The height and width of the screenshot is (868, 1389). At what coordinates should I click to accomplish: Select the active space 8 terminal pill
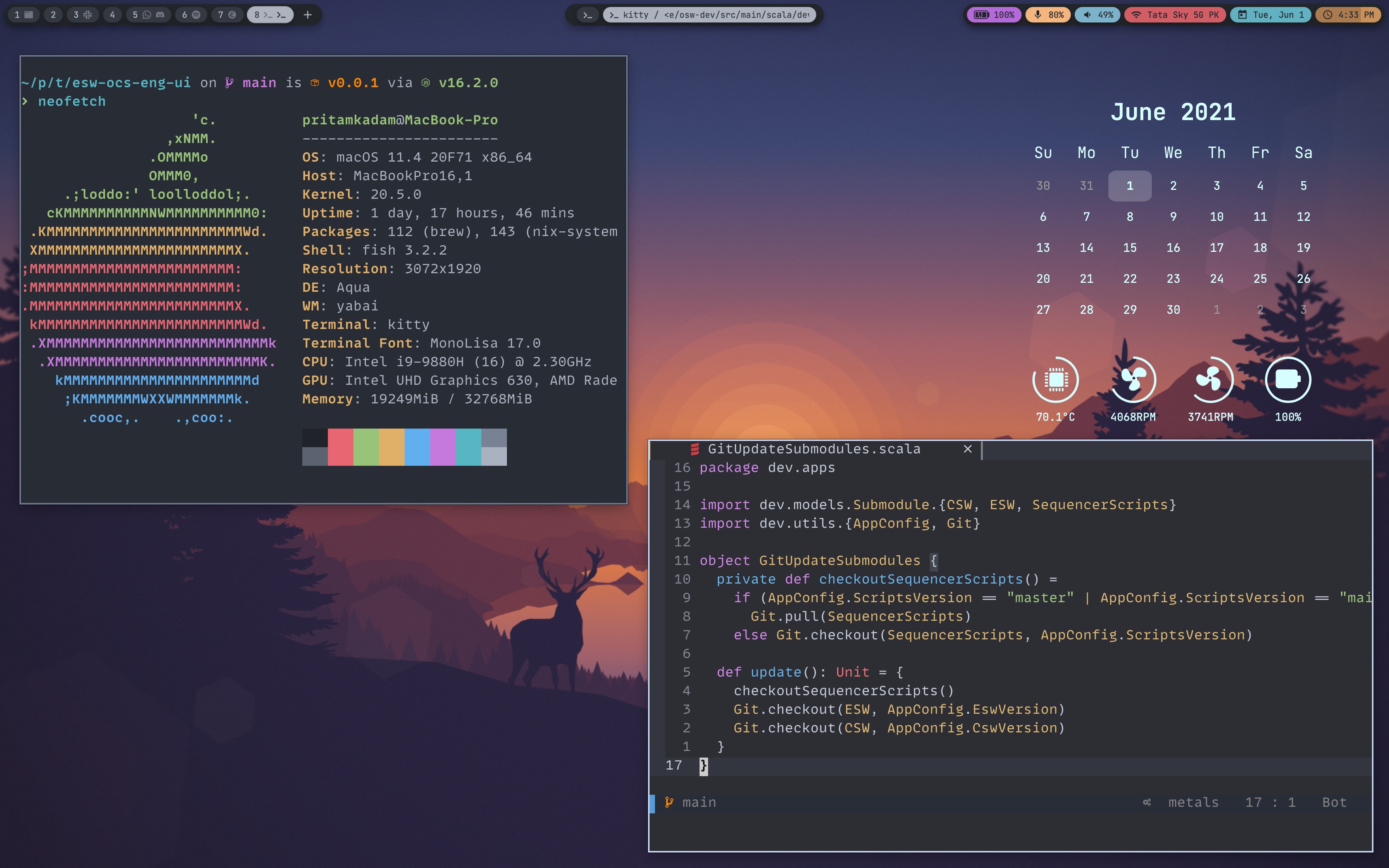click(271, 15)
